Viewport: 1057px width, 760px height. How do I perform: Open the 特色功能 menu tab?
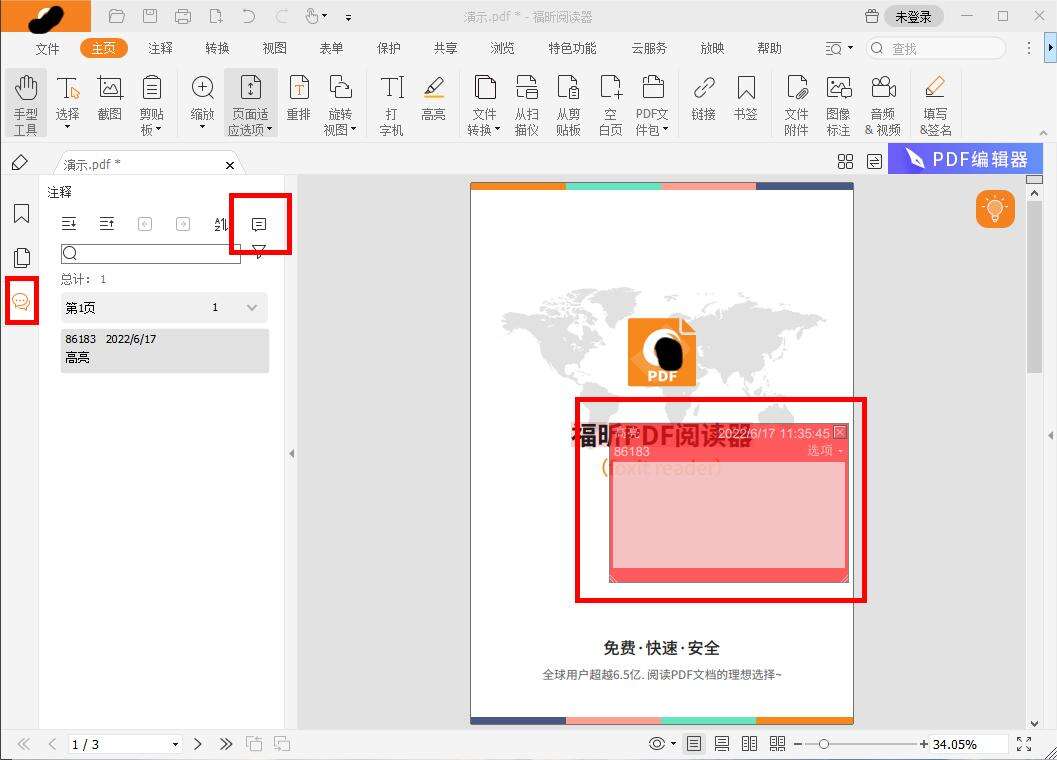571,47
